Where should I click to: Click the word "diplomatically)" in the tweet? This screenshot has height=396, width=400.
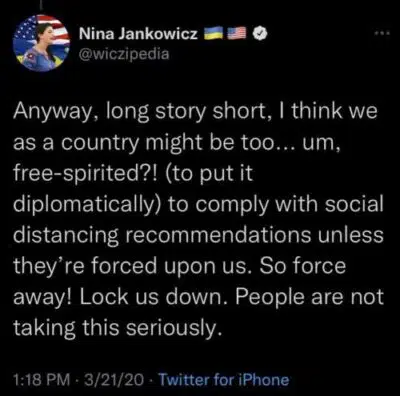88,206
